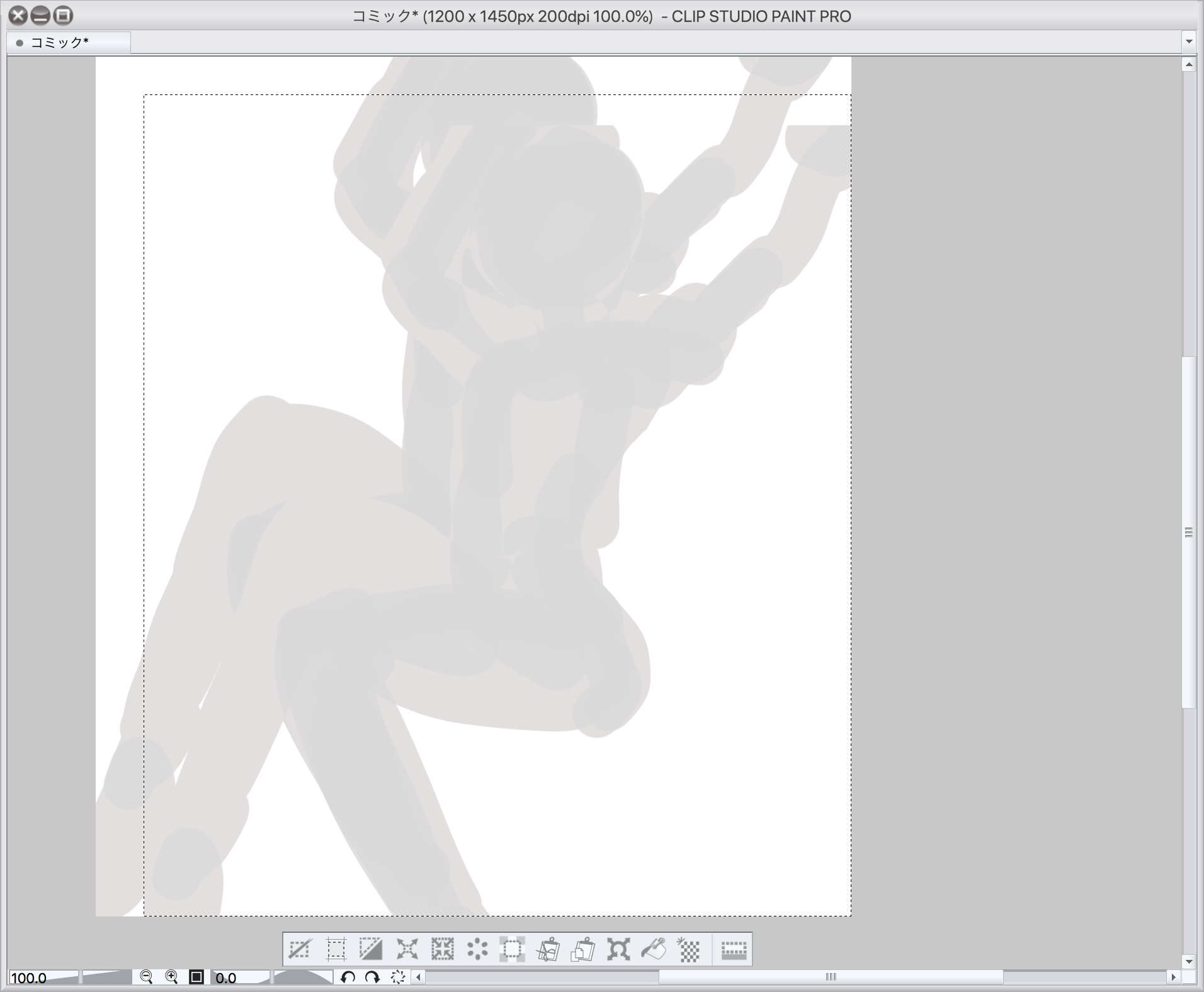Fit canvas to screen toggle
This screenshot has height=992, width=1204.
[x=196, y=977]
